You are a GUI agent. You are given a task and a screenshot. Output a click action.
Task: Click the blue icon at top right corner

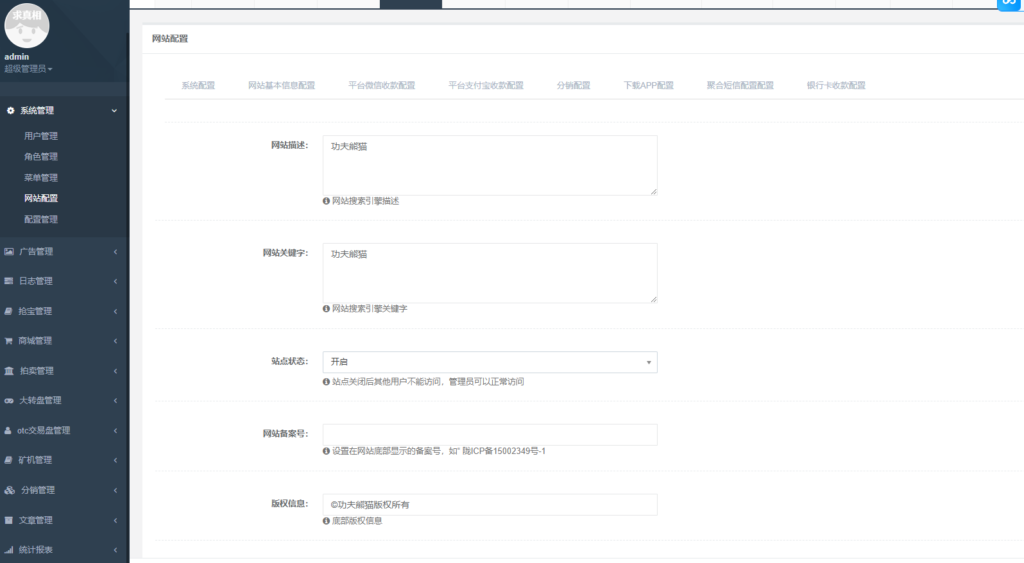1010,4
